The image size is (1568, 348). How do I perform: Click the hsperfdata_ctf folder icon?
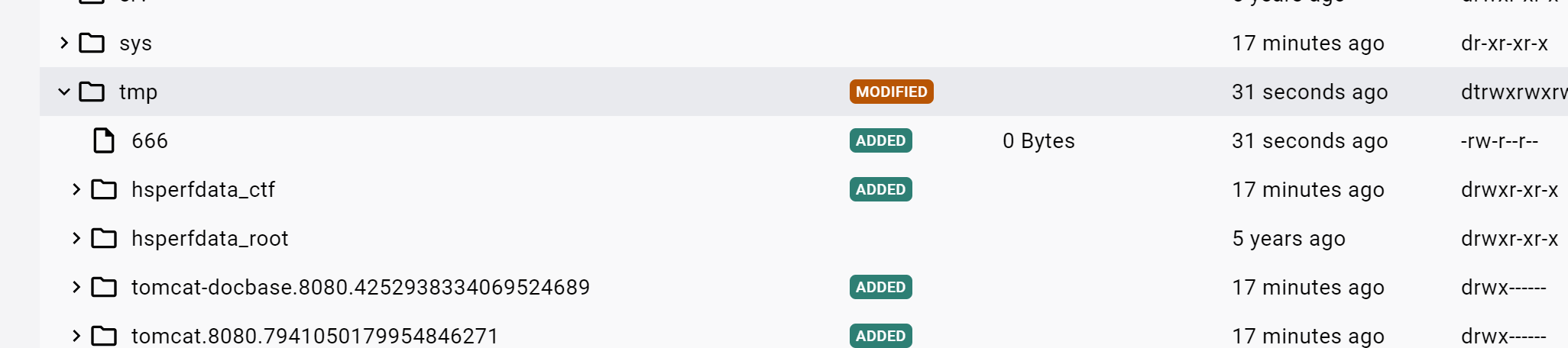[x=104, y=190]
